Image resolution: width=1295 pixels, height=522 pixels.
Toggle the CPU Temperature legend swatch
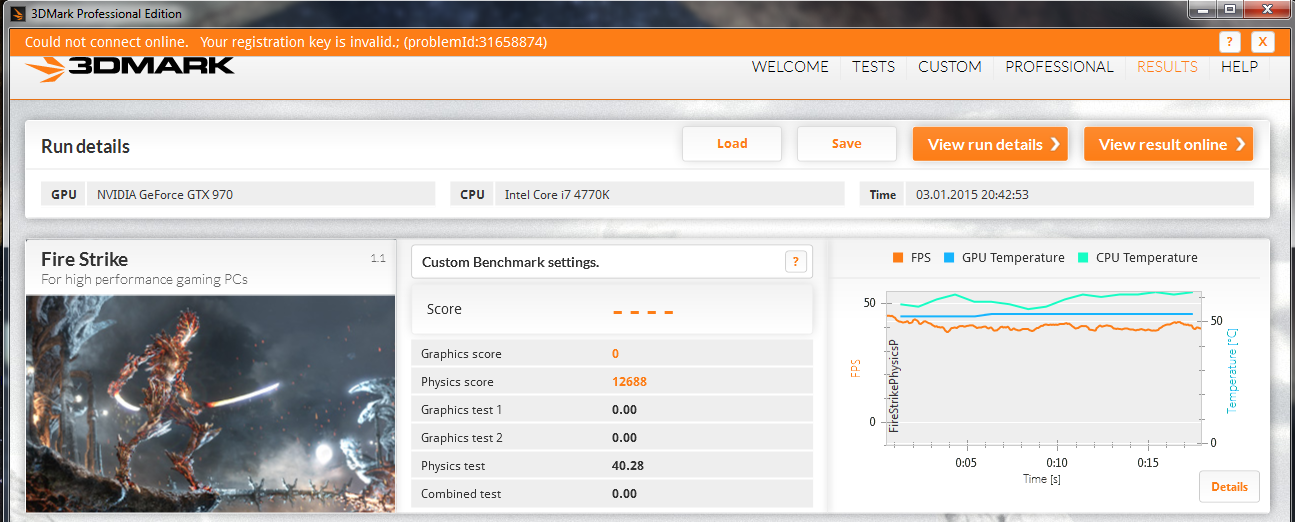[x=1083, y=258]
